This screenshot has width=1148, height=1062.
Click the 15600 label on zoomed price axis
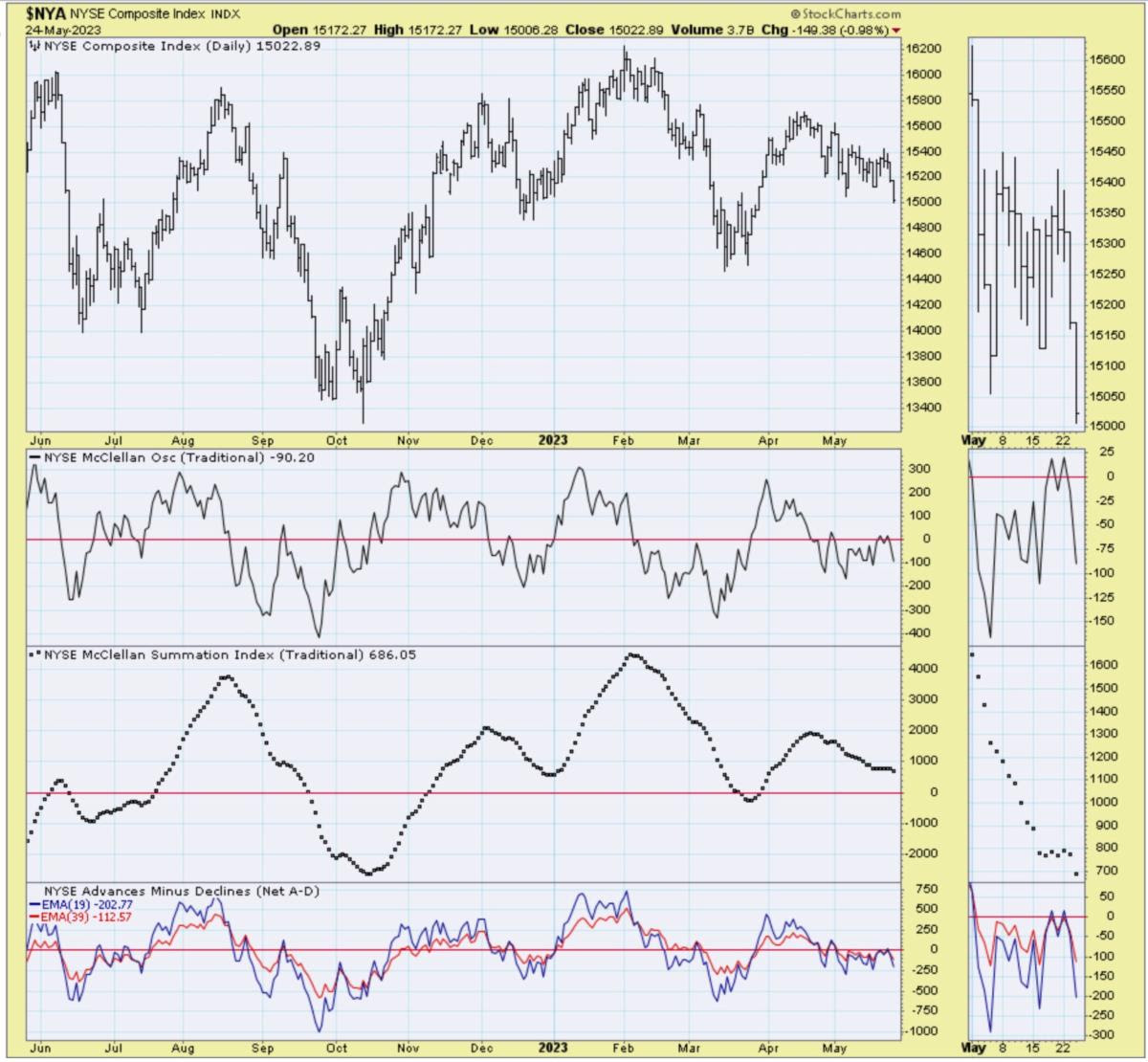[1107, 59]
